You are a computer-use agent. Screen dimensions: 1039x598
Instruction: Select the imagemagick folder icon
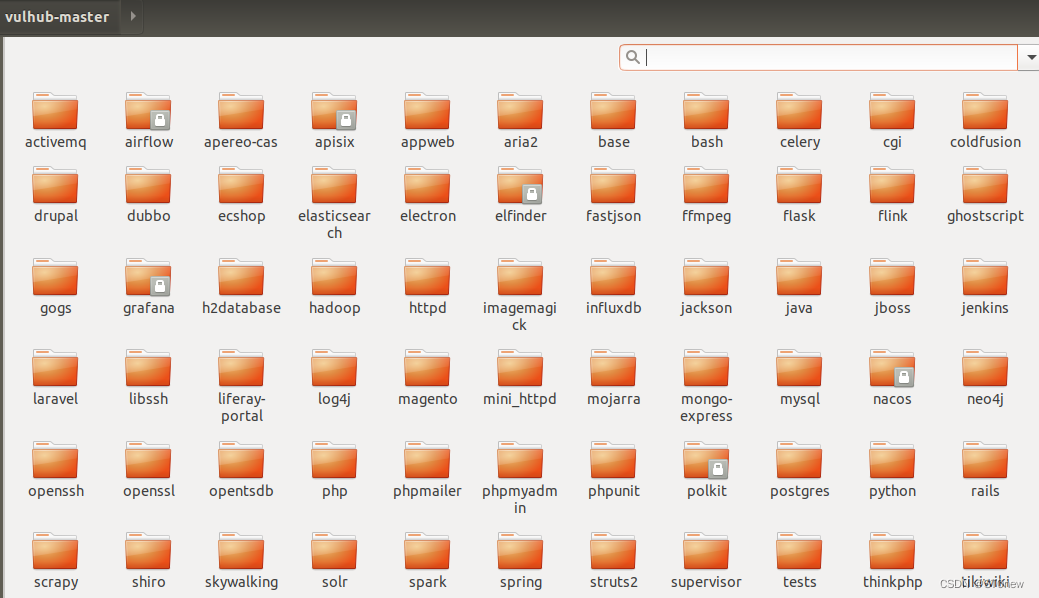tap(520, 277)
